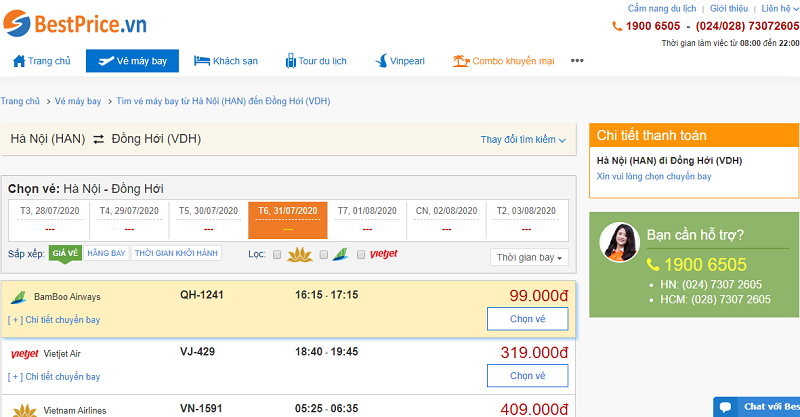Image resolution: width=800 pixels, height=417 pixels.
Task: Expand Chi tiết chuyến bay for QH-1241
Action: point(54,320)
